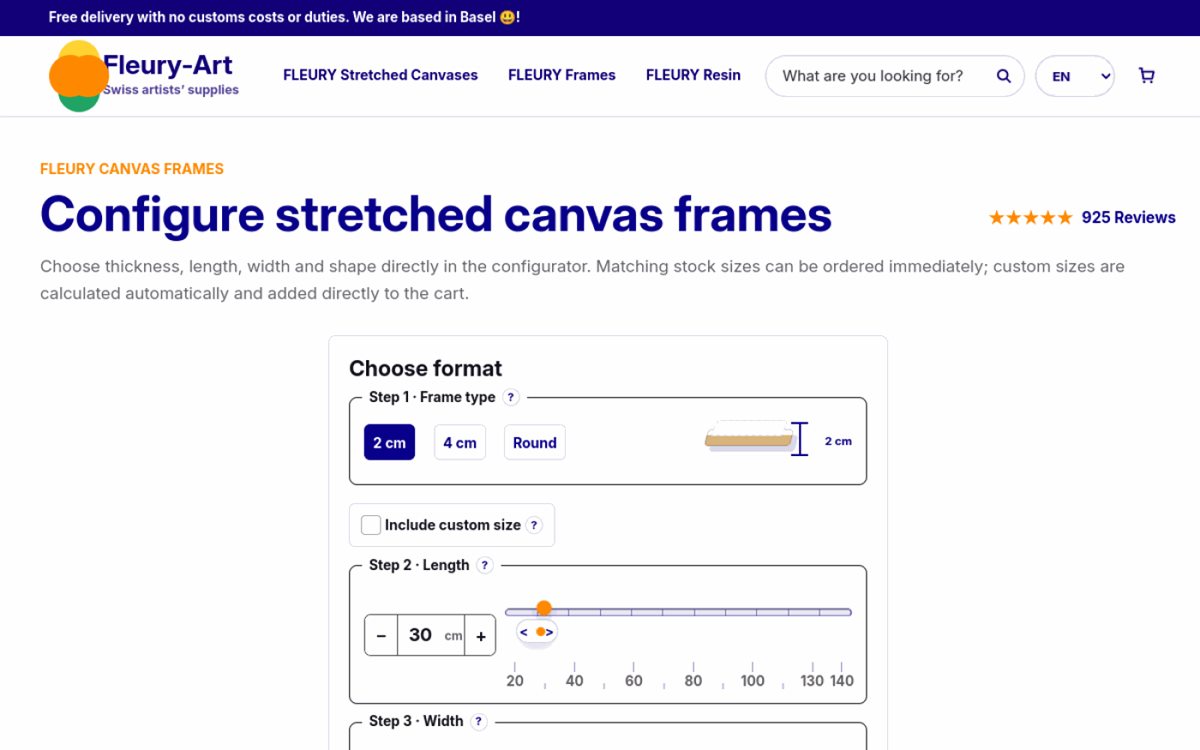The width and height of the screenshot is (1200, 750).
Task: Open FLEURY Resin menu
Action: (x=693, y=75)
